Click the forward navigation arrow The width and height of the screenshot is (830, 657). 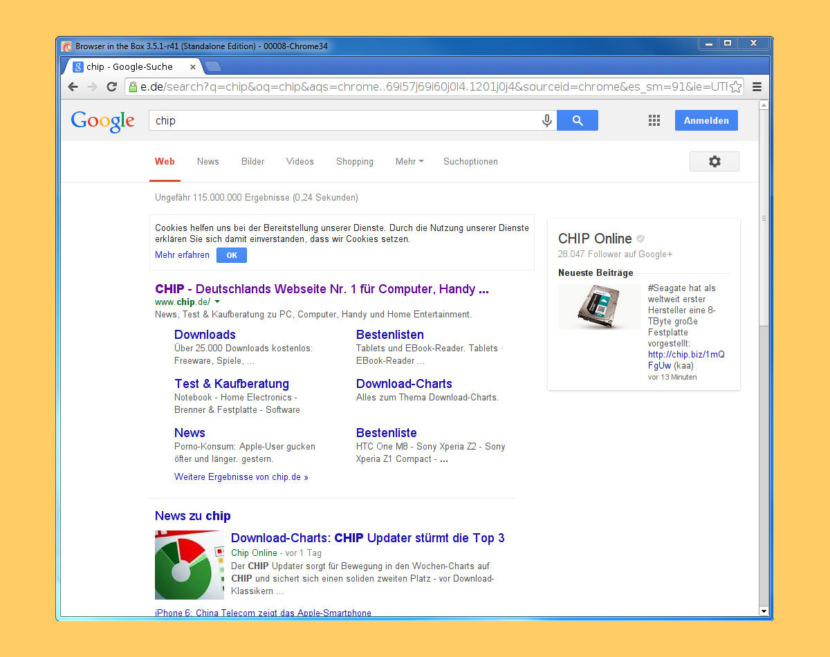click(x=91, y=86)
